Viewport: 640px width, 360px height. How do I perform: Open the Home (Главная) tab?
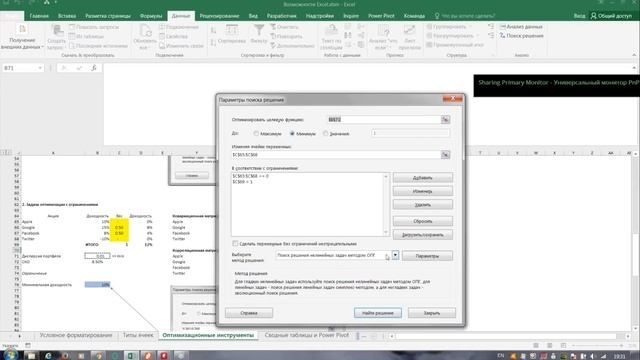coord(39,16)
